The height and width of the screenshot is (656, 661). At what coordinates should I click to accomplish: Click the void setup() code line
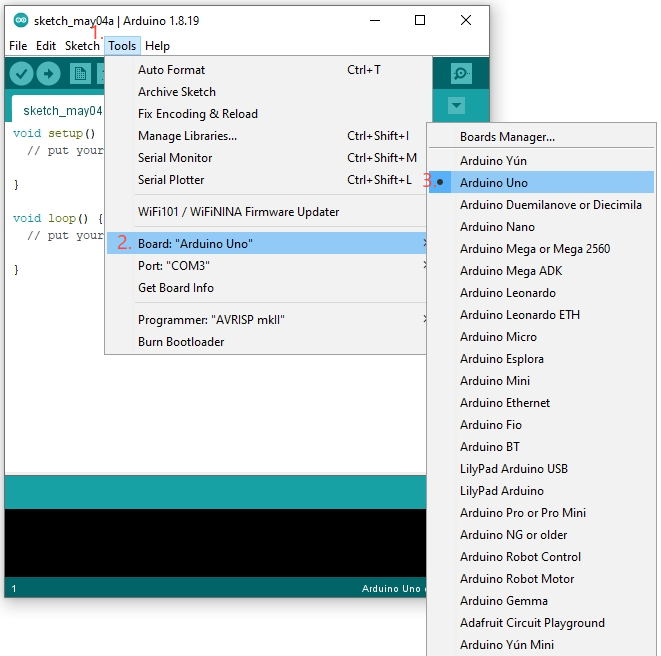tap(54, 133)
